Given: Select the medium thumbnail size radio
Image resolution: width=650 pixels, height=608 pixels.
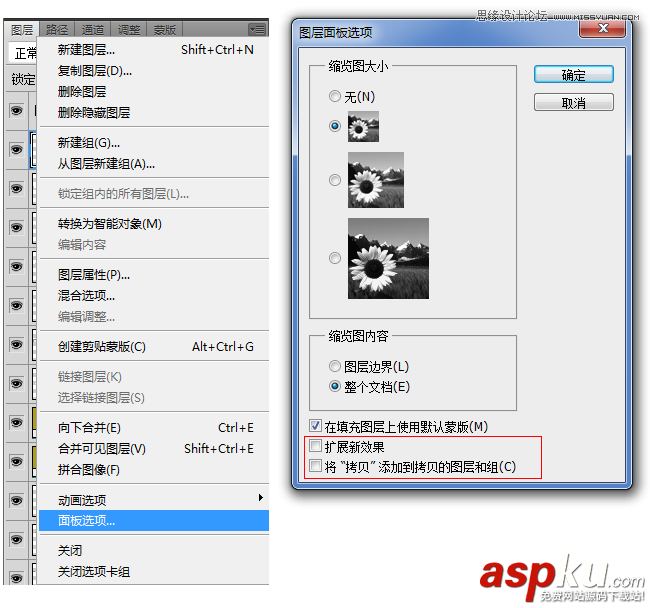Looking at the screenshot, I should pos(335,180).
